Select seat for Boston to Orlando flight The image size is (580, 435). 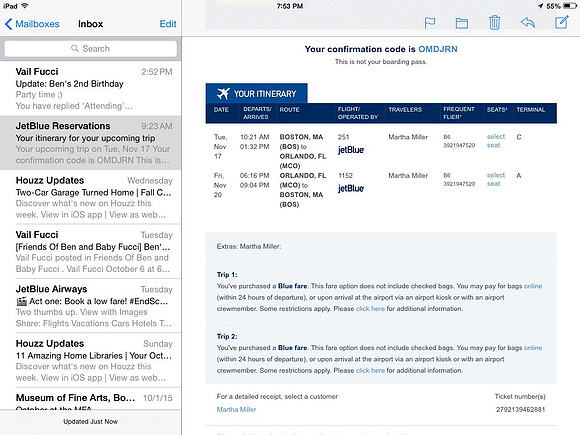(496, 141)
